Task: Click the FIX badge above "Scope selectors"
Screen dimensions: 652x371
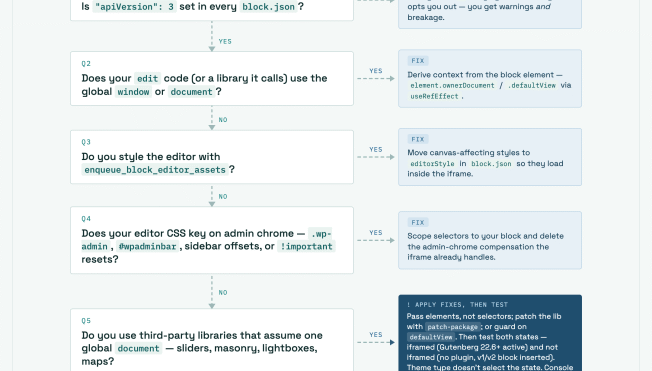Action: [418, 223]
